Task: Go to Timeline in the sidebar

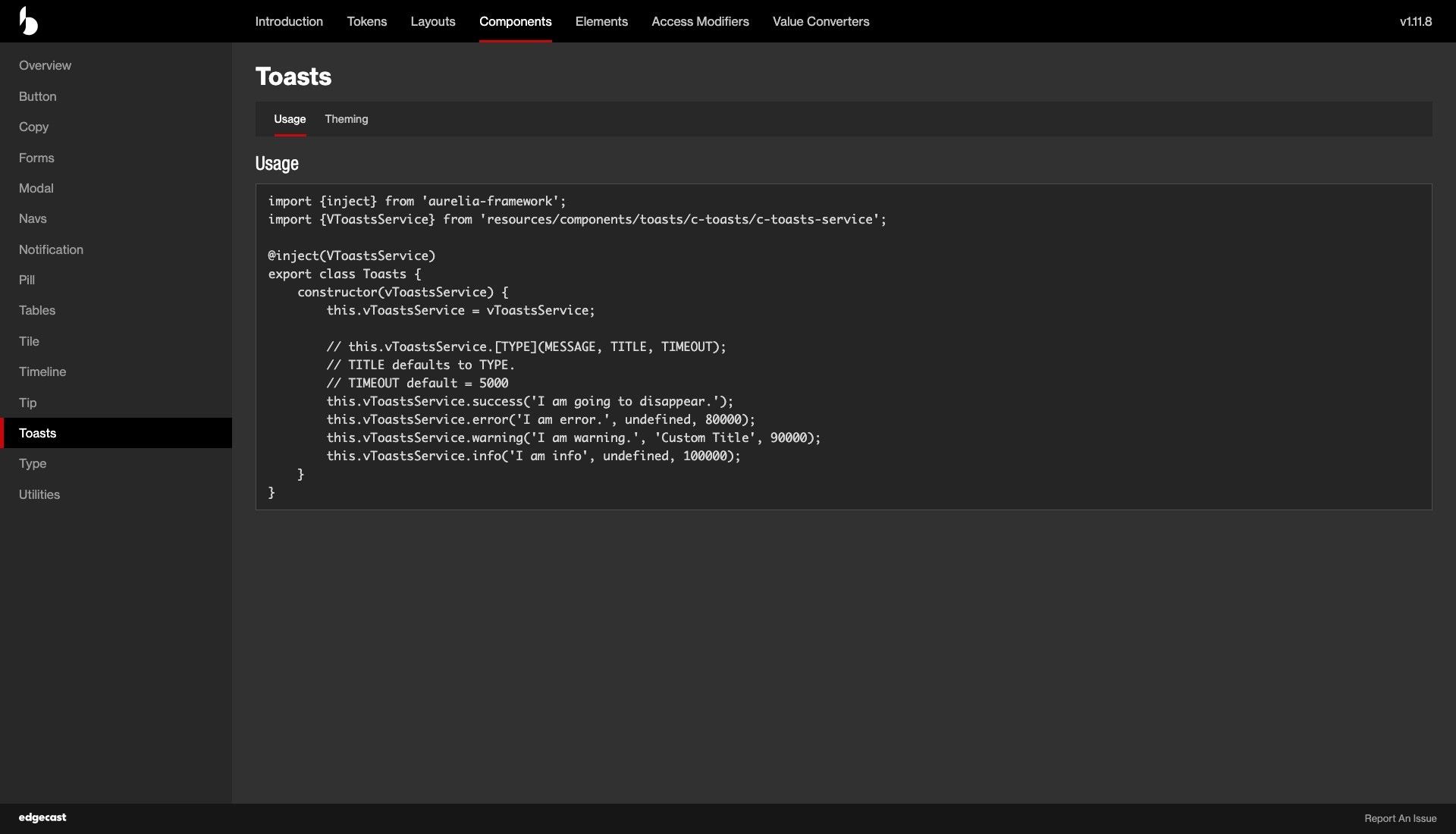Action: pyautogui.click(x=116, y=372)
